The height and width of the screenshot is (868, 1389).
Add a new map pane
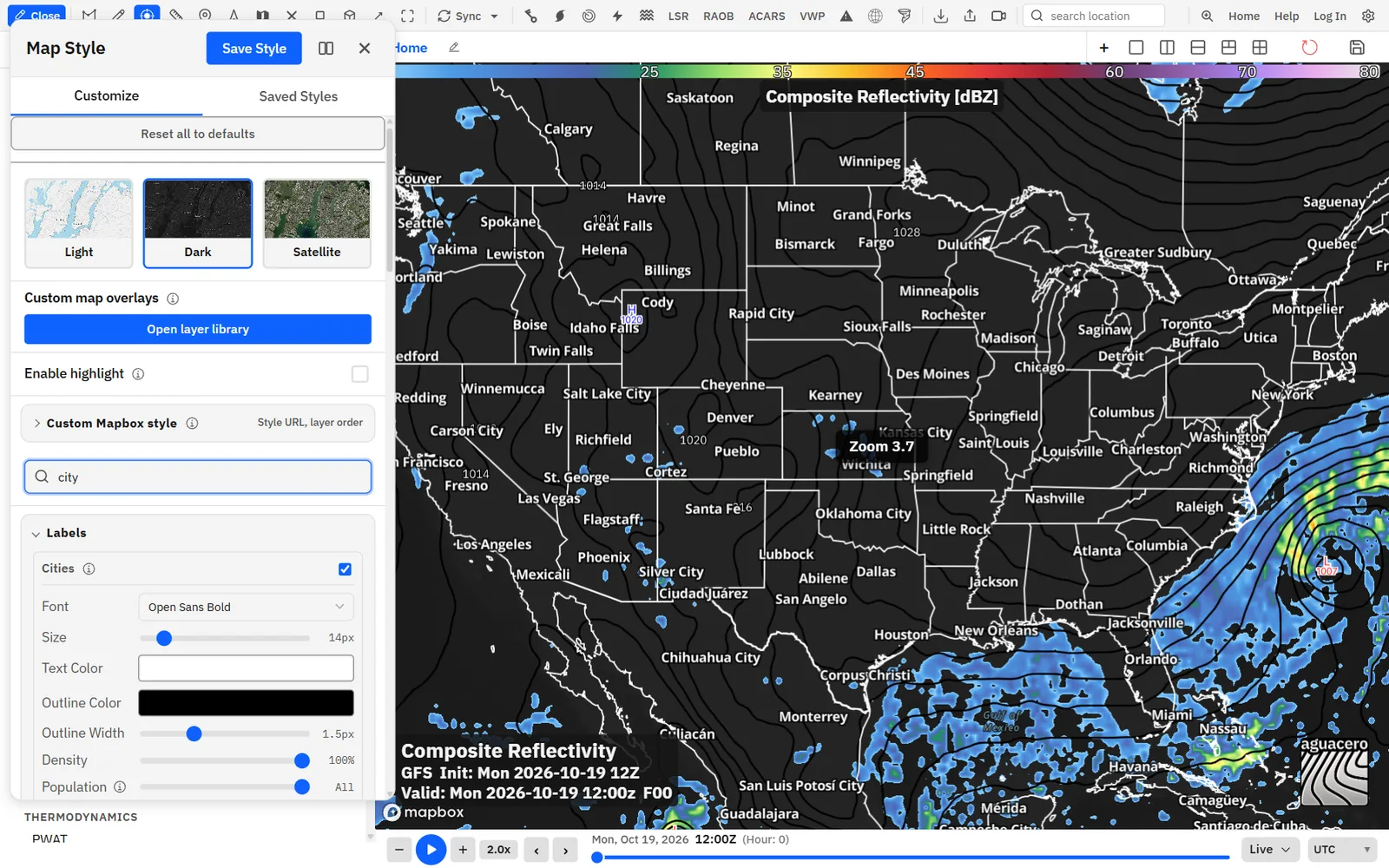[x=1103, y=47]
